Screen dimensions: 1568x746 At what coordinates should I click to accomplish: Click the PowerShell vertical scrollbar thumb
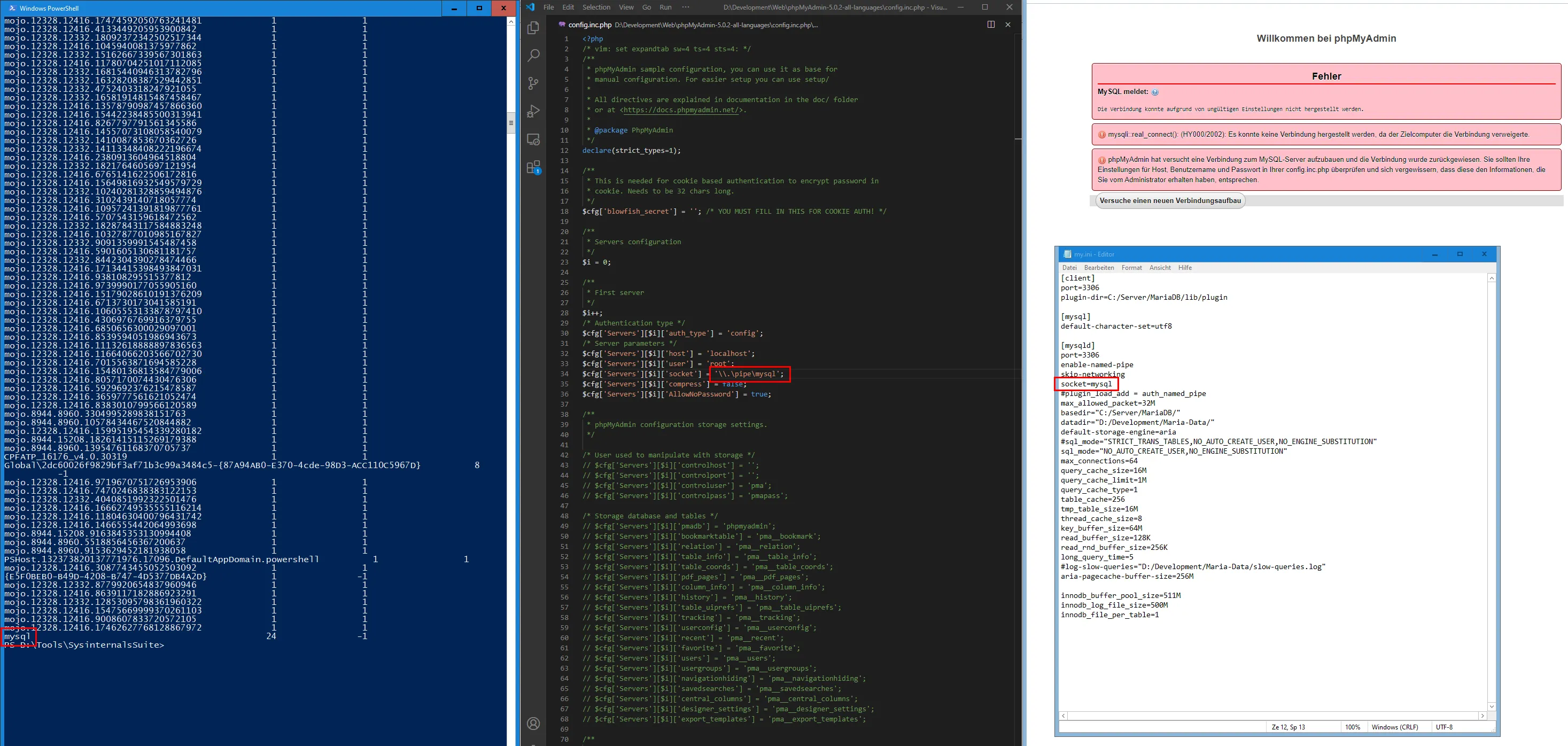(x=511, y=123)
